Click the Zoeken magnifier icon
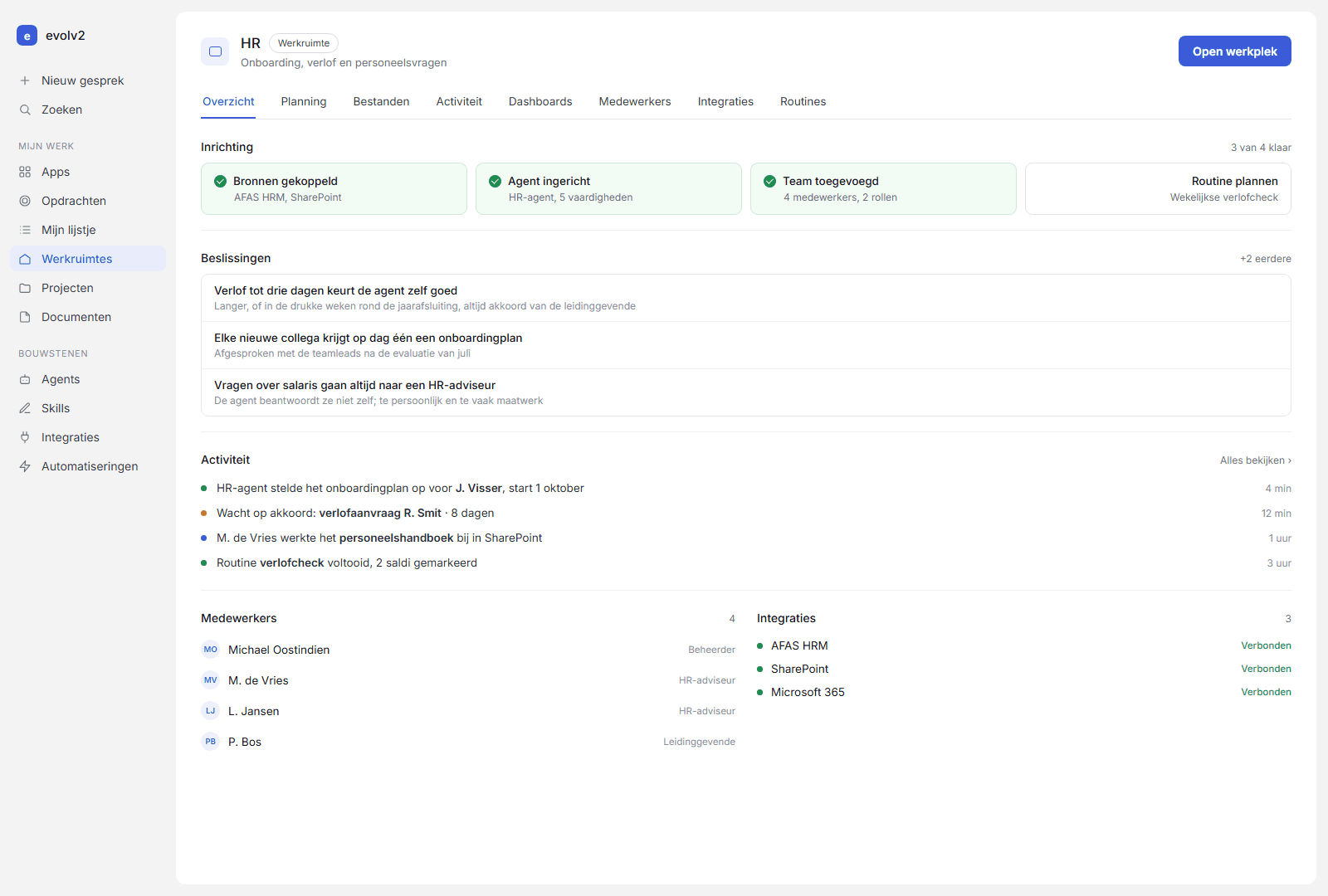The image size is (1328, 896). pyautogui.click(x=25, y=110)
